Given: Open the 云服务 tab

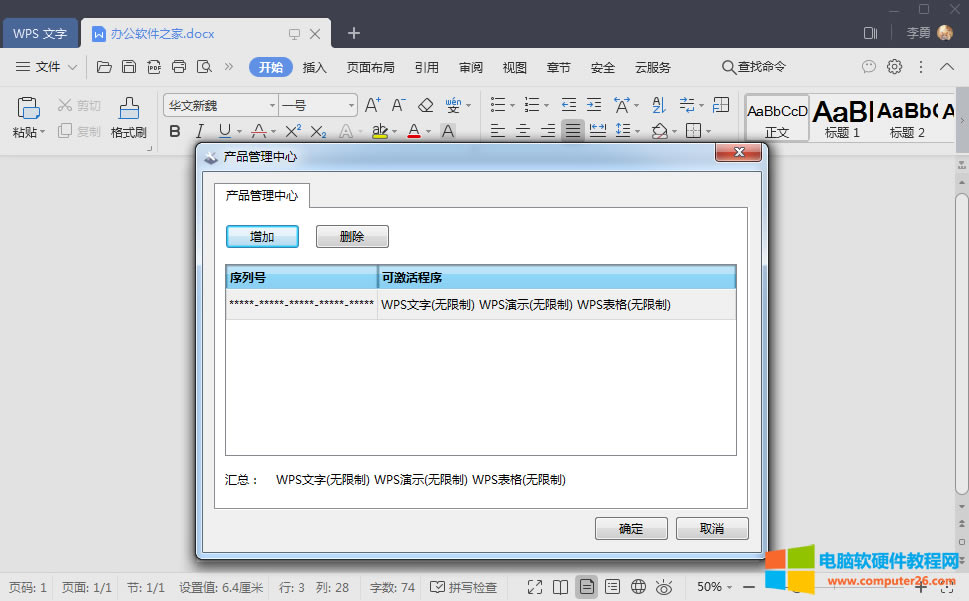Looking at the screenshot, I should click(653, 67).
